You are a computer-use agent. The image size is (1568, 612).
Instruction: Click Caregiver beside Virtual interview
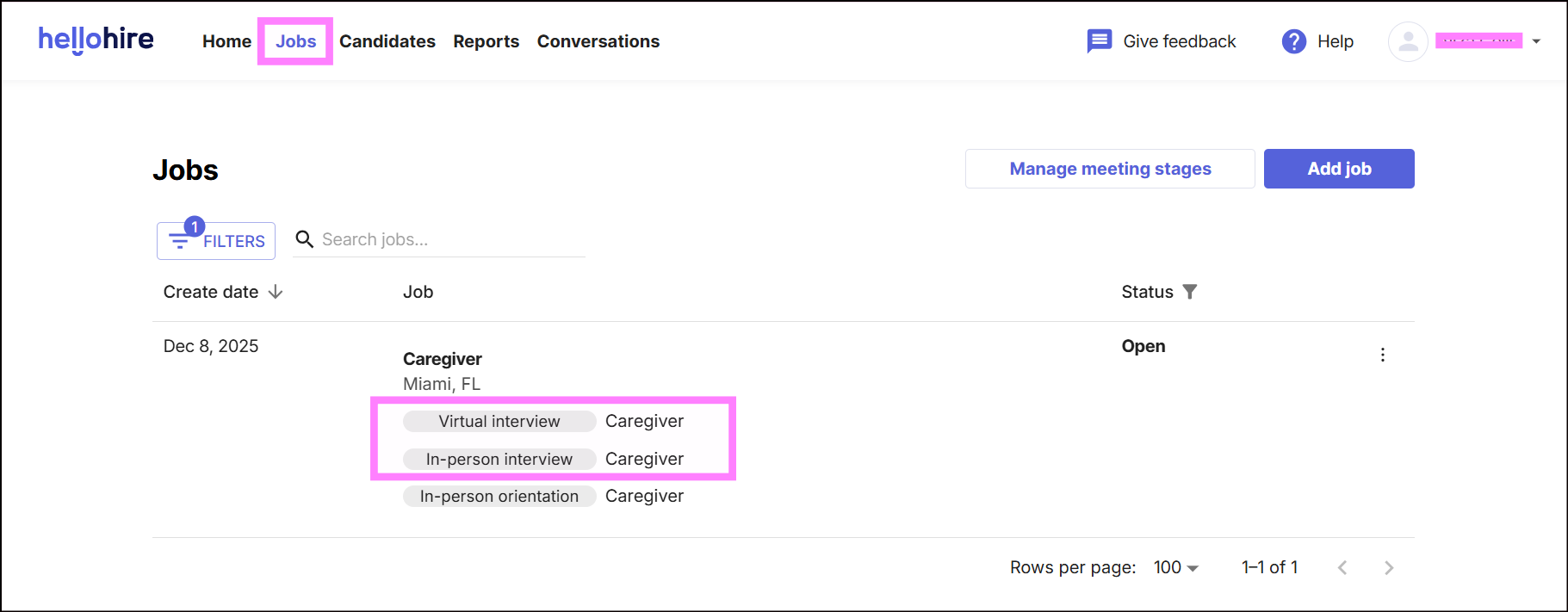point(644,421)
